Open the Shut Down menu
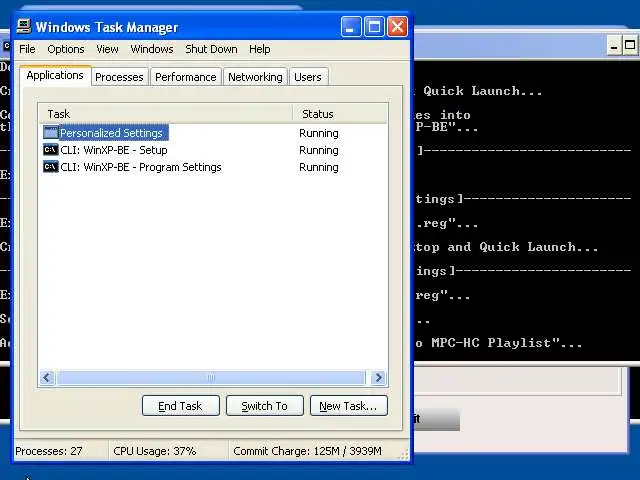Image resolution: width=640 pixels, height=480 pixels. (211, 49)
